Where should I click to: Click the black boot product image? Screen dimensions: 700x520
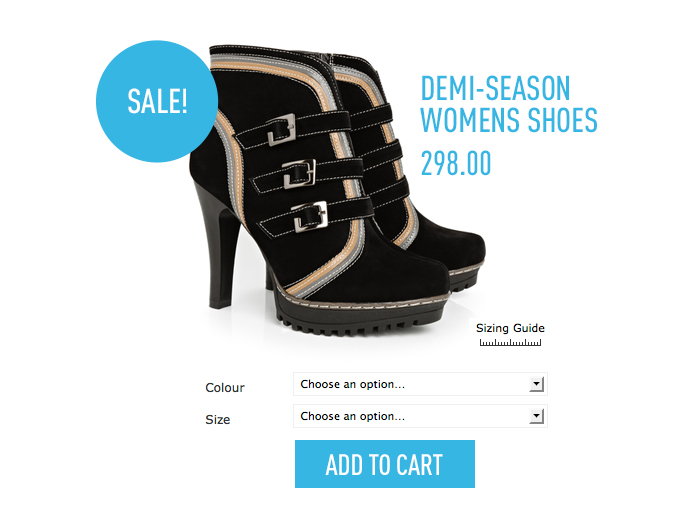338,191
